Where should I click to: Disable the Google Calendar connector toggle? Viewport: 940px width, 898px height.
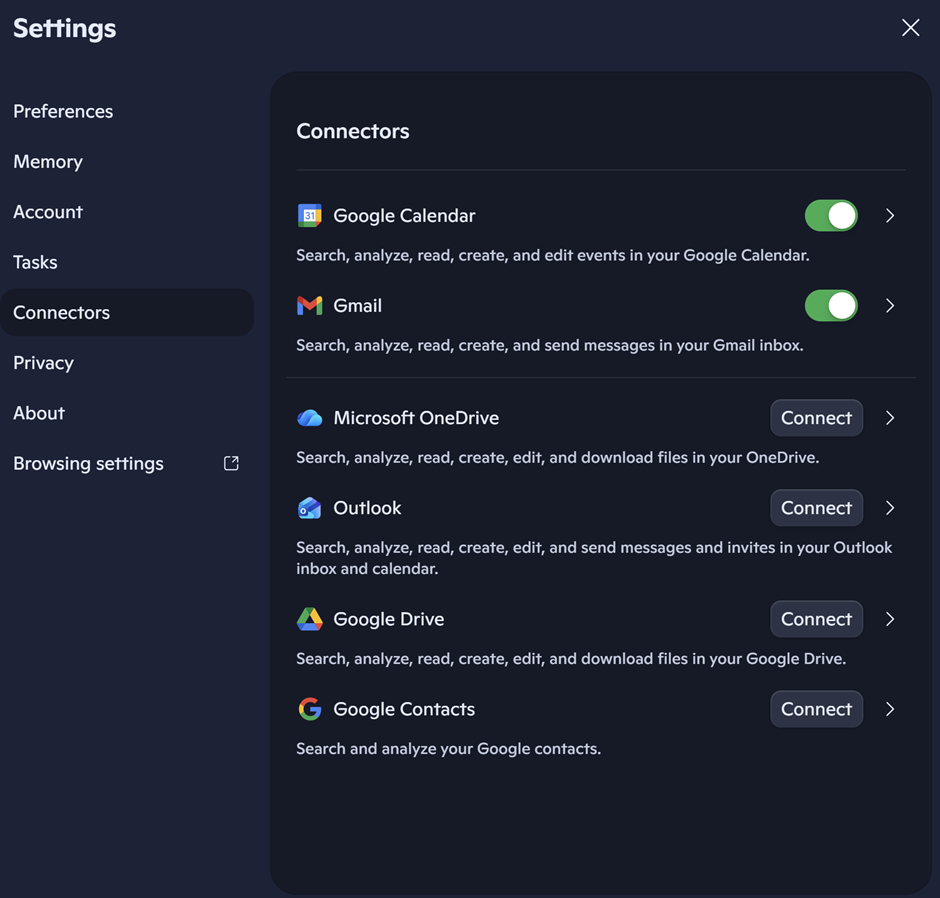point(831,216)
